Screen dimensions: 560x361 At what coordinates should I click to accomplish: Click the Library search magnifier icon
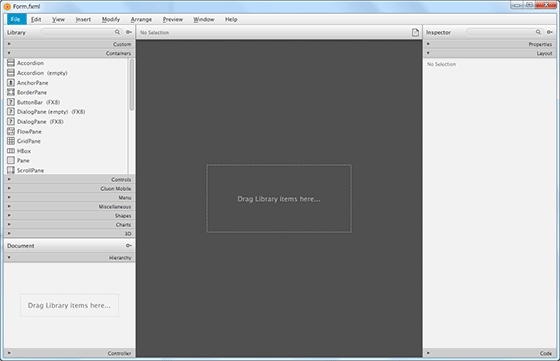coord(117,32)
